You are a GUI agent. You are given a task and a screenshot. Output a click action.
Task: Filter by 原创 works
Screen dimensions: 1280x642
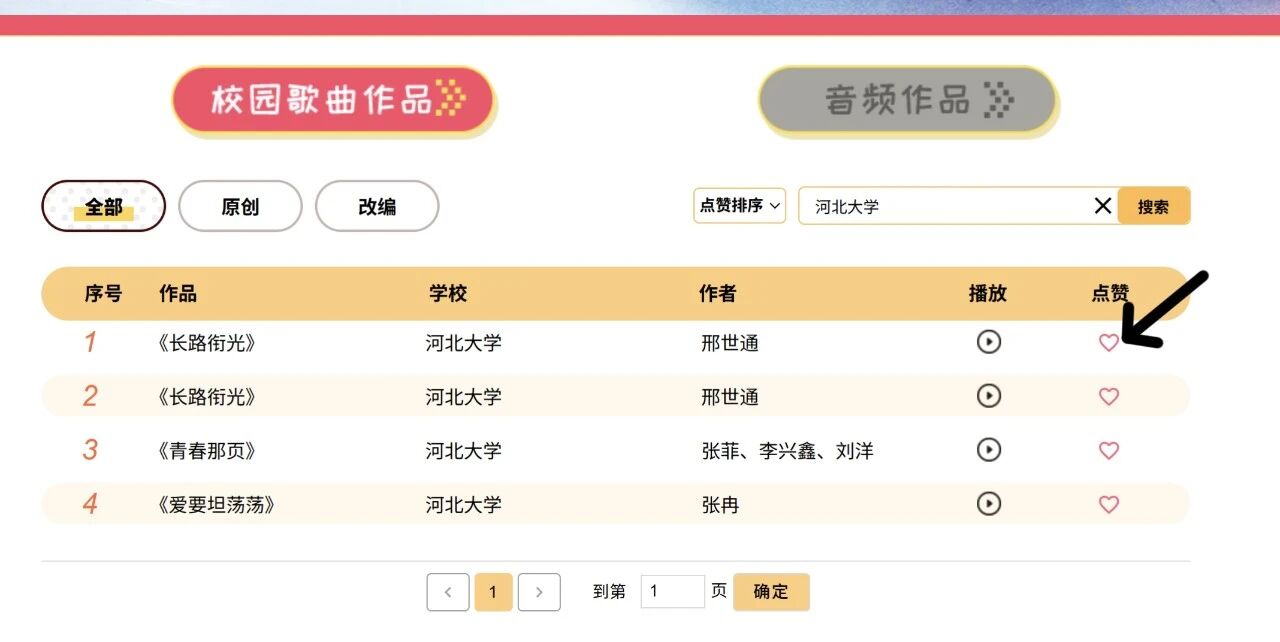coord(240,207)
